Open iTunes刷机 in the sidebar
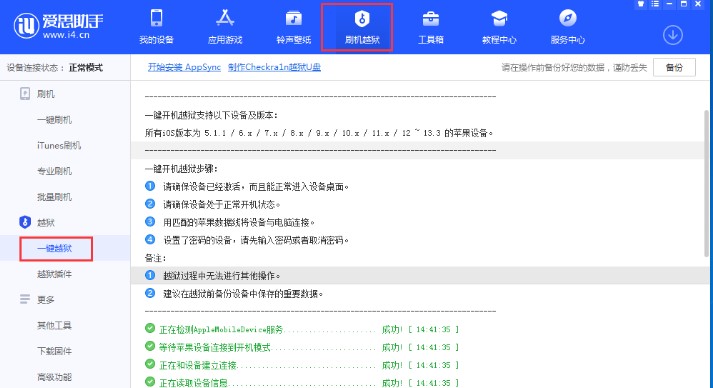This screenshot has height=388, width=713. pos(59,146)
